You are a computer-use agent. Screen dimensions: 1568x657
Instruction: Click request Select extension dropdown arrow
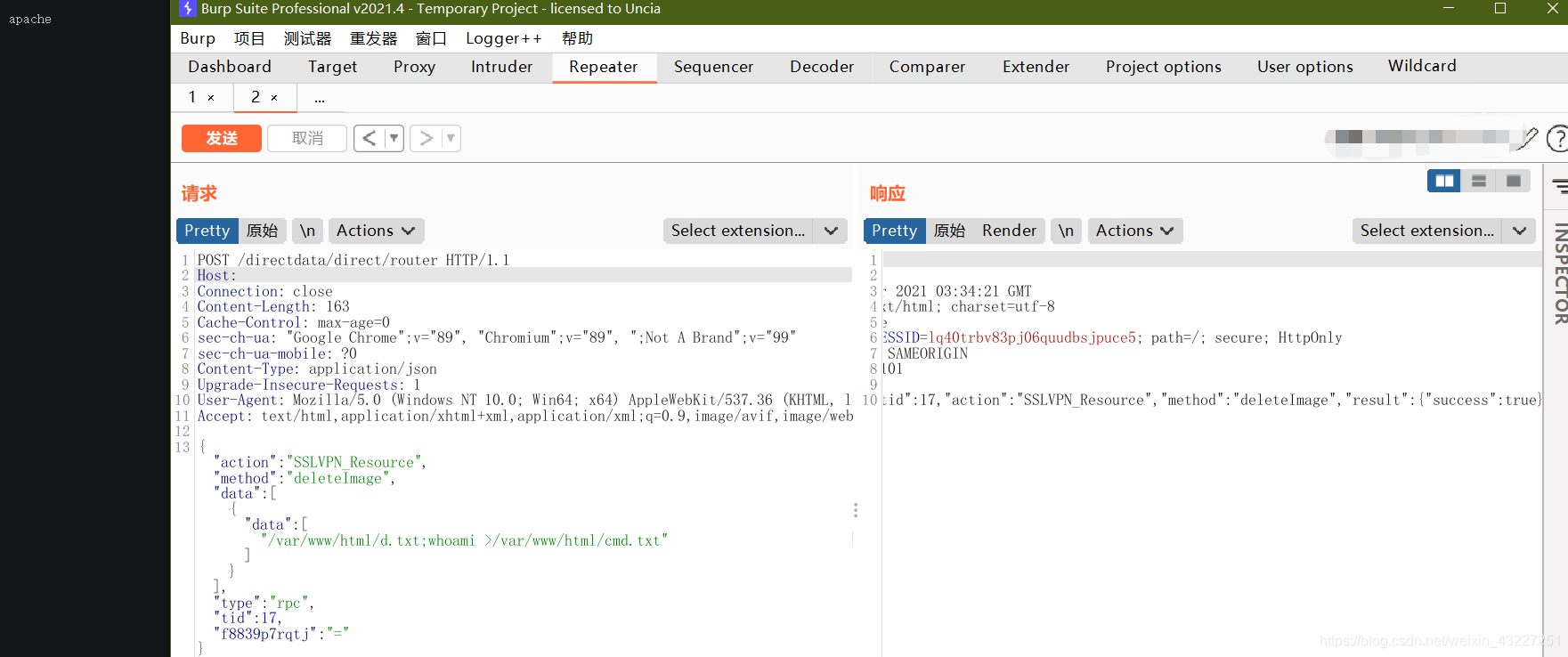point(831,231)
